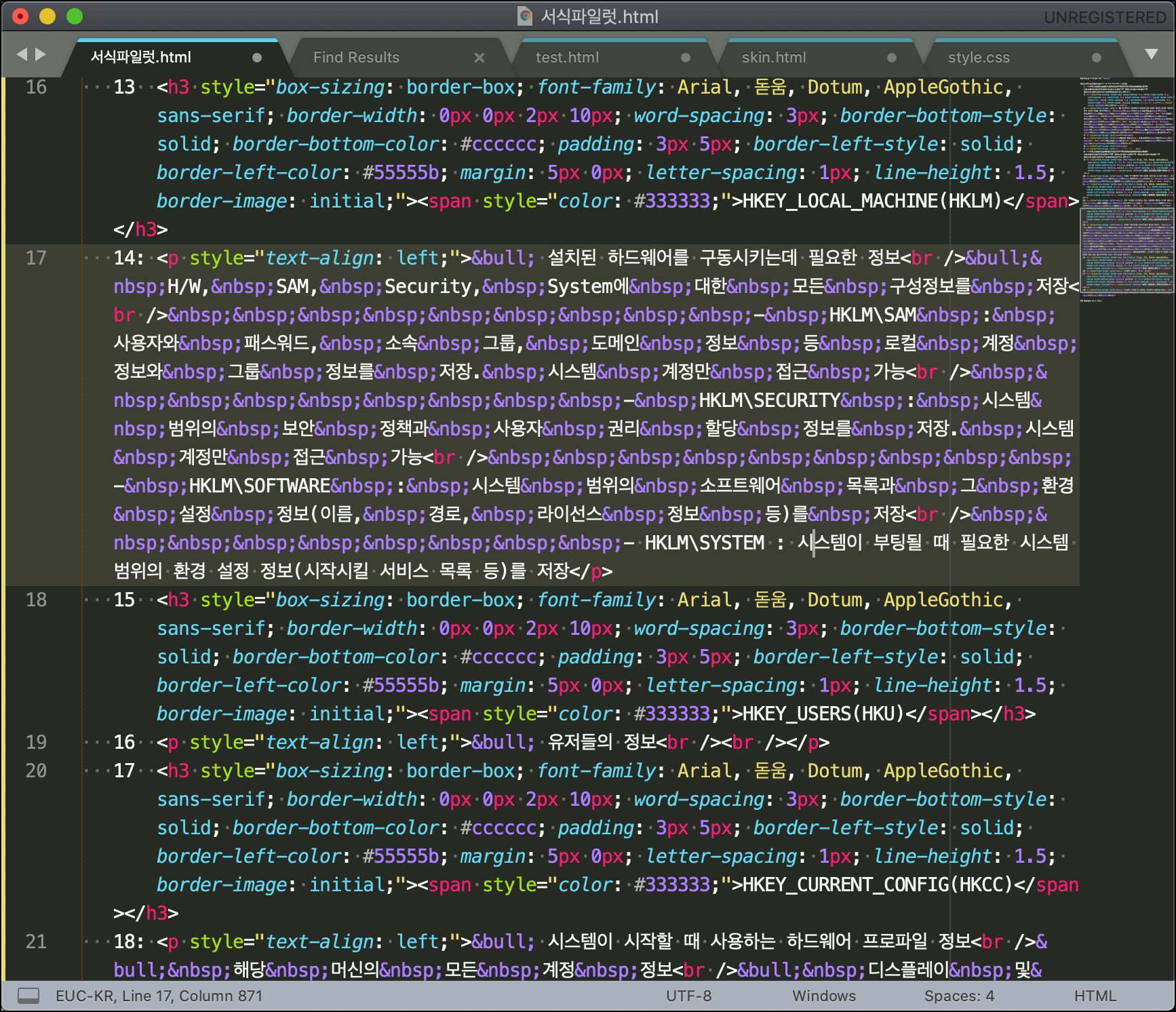Click unsaved dot on 서식파일럿.html tab
1176x1012 pixels.
click(x=257, y=58)
